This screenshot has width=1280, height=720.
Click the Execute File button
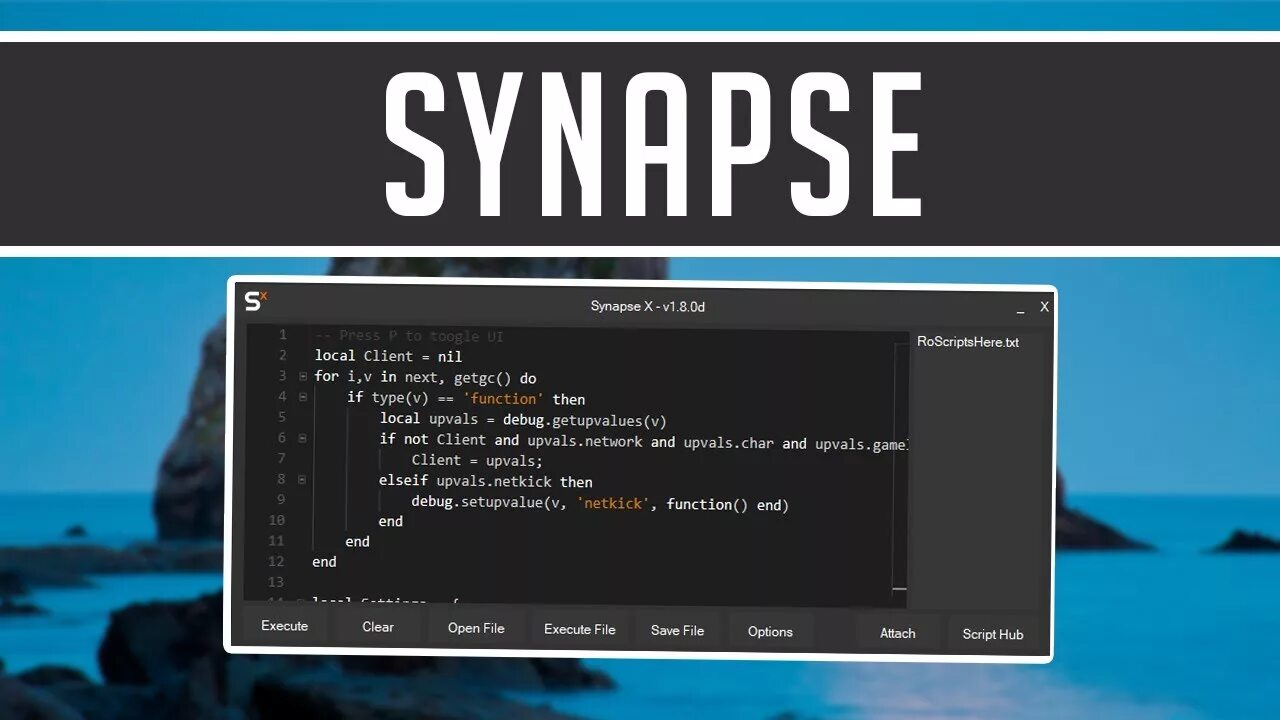coord(580,629)
